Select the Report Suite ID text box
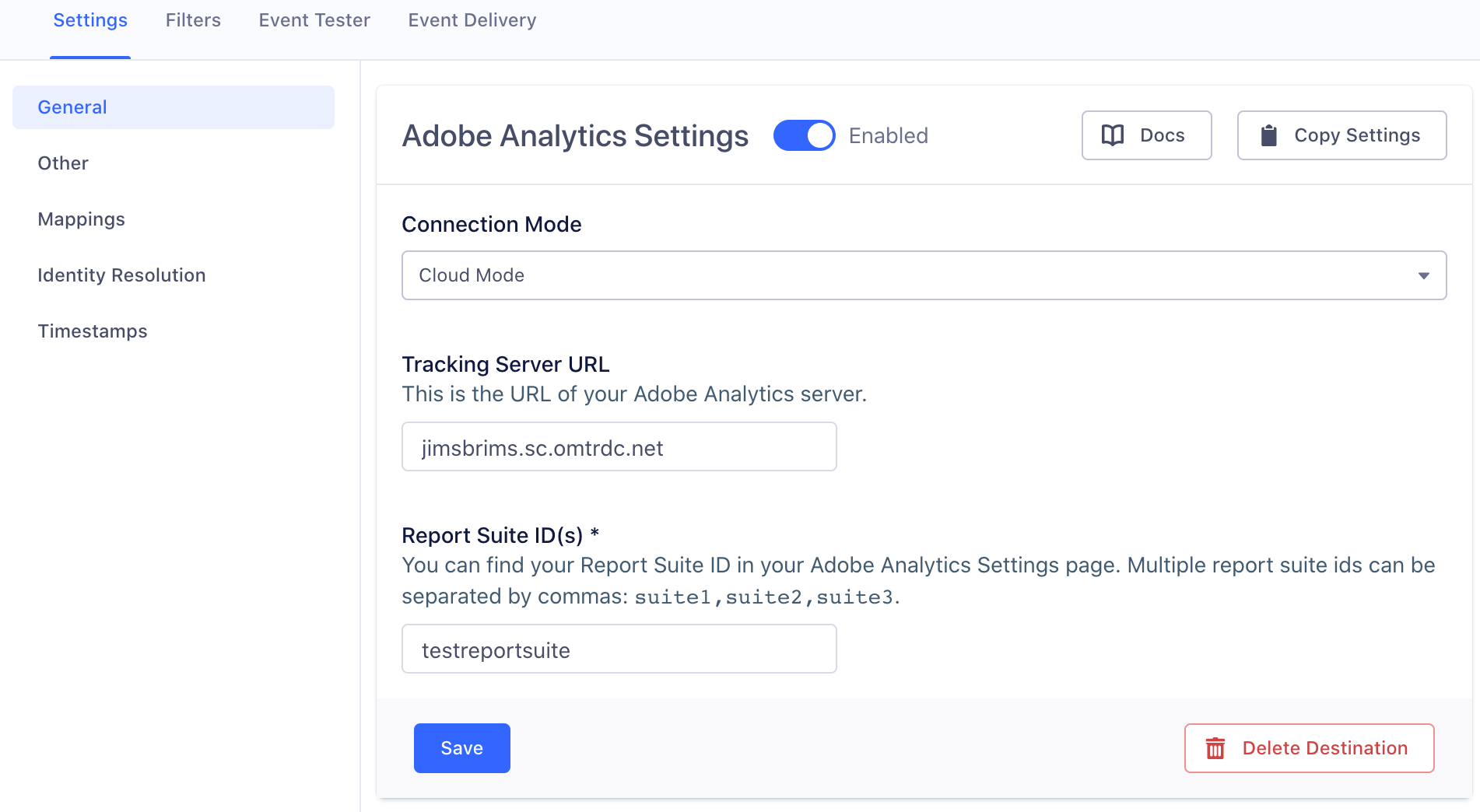Screen dimensions: 1480x812 pos(619,649)
